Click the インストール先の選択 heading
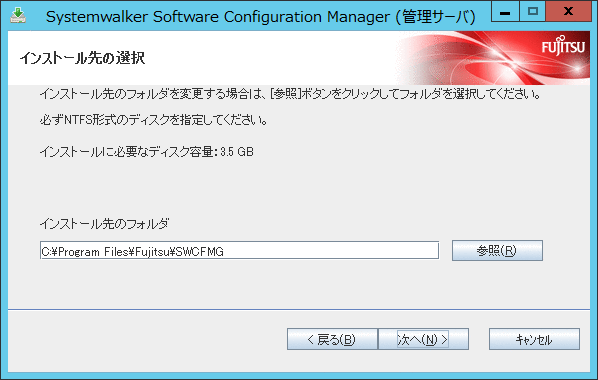 point(83,58)
